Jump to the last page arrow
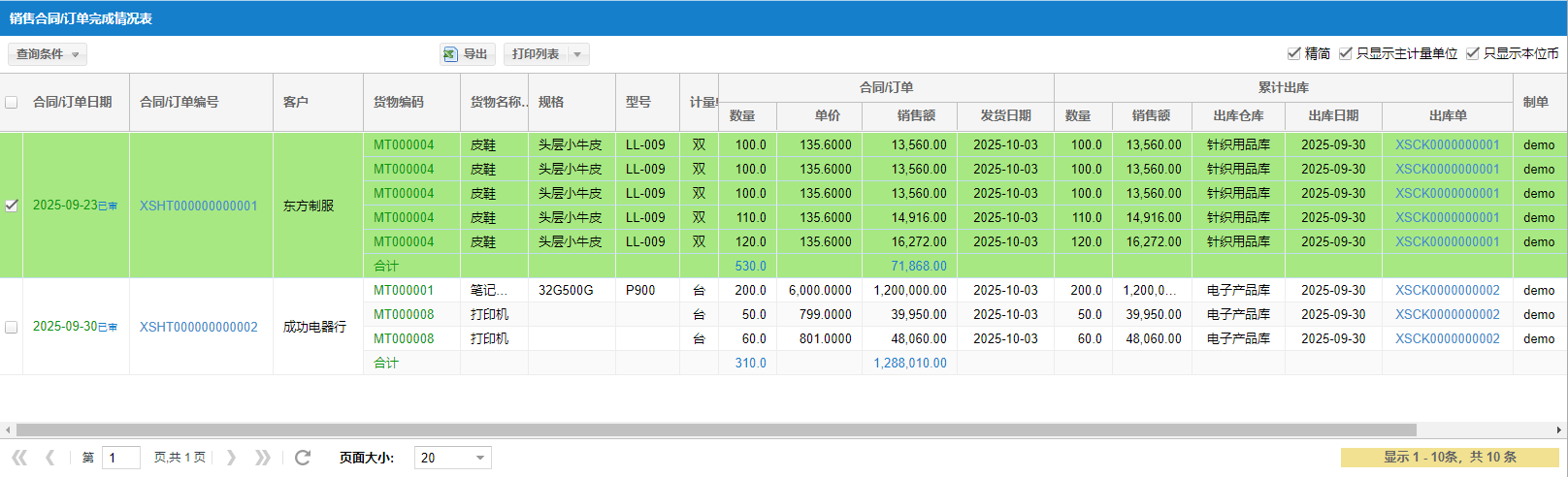This screenshot has height=477, width=1568. tap(262, 458)
